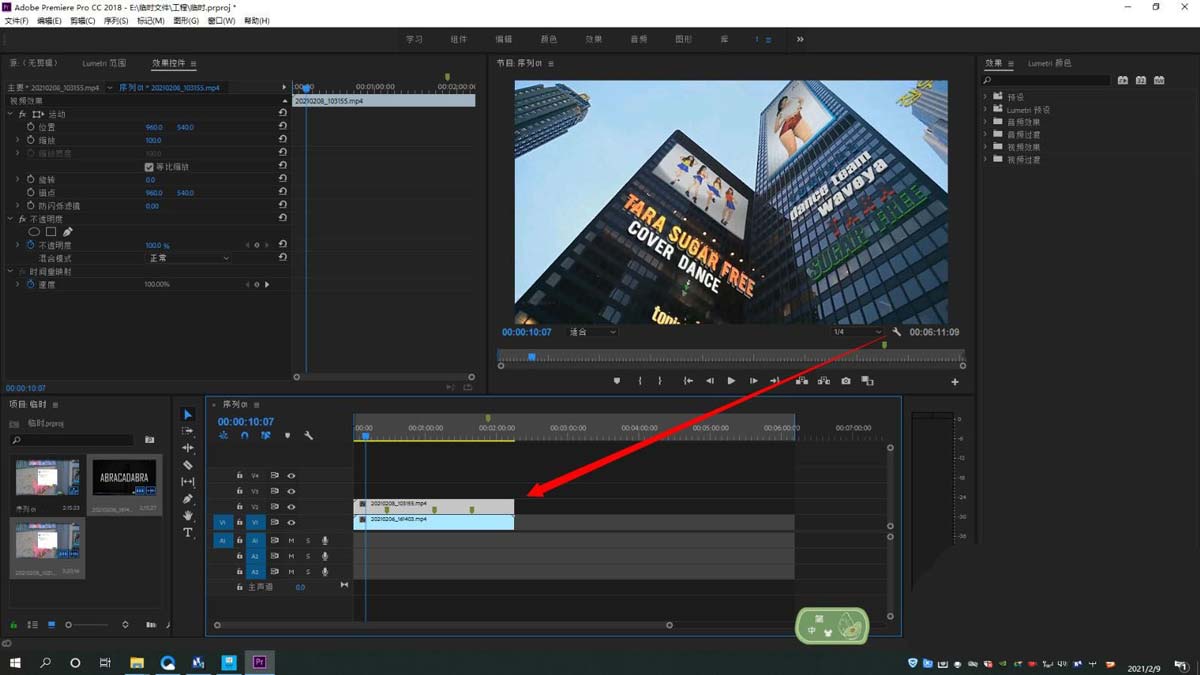Open the 1/4 playback resolution dropdown
Image resolution: width=1200 pixels, height=675 pixels.
tap(858, 332)
